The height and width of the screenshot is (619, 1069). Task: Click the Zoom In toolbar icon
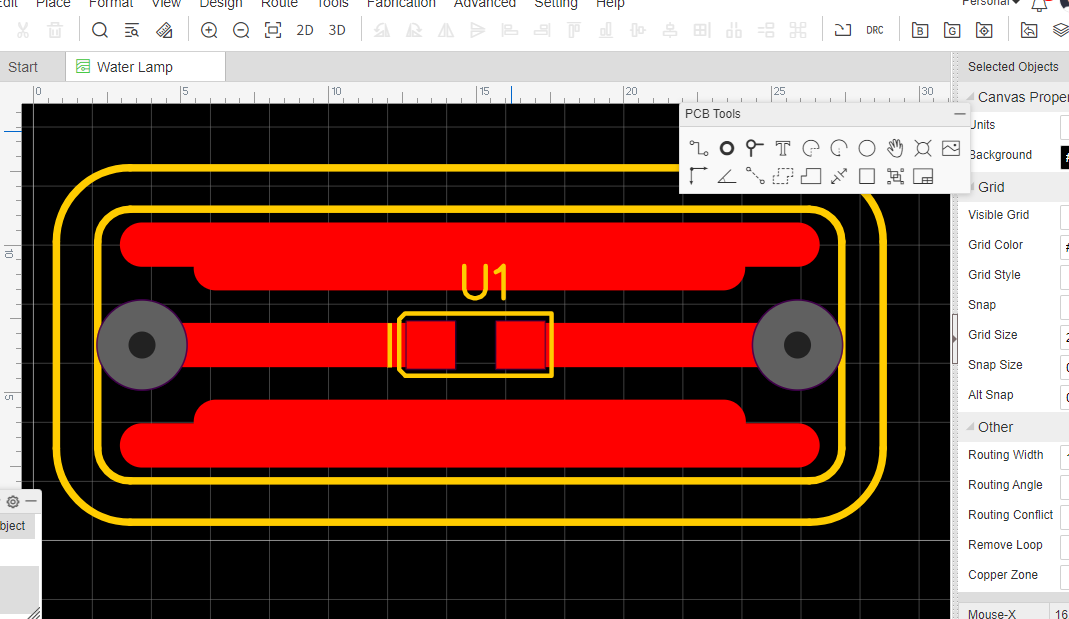coord(209,30)
